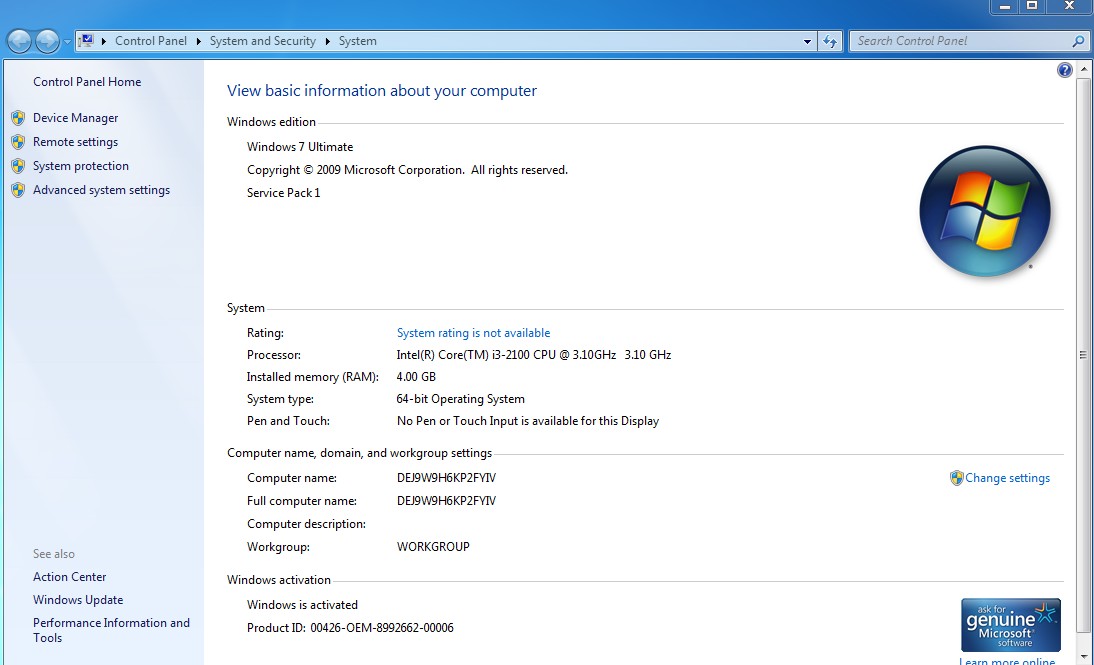This screenshot has width=1094, height=665.
Task: Click the scrollbar down arrow
Action: pyautogui.click(x=1083, y=657)
